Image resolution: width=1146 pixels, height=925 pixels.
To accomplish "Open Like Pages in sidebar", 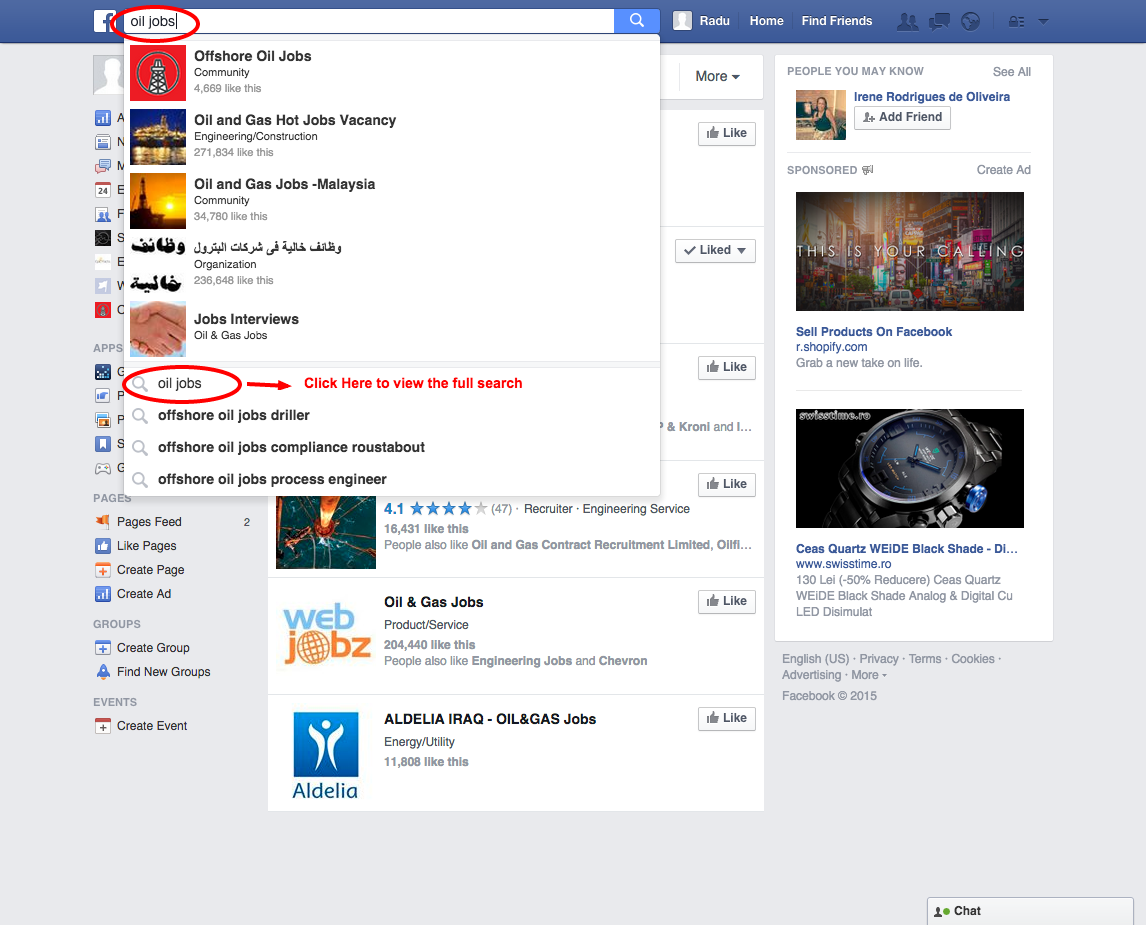I will [146, 546].
